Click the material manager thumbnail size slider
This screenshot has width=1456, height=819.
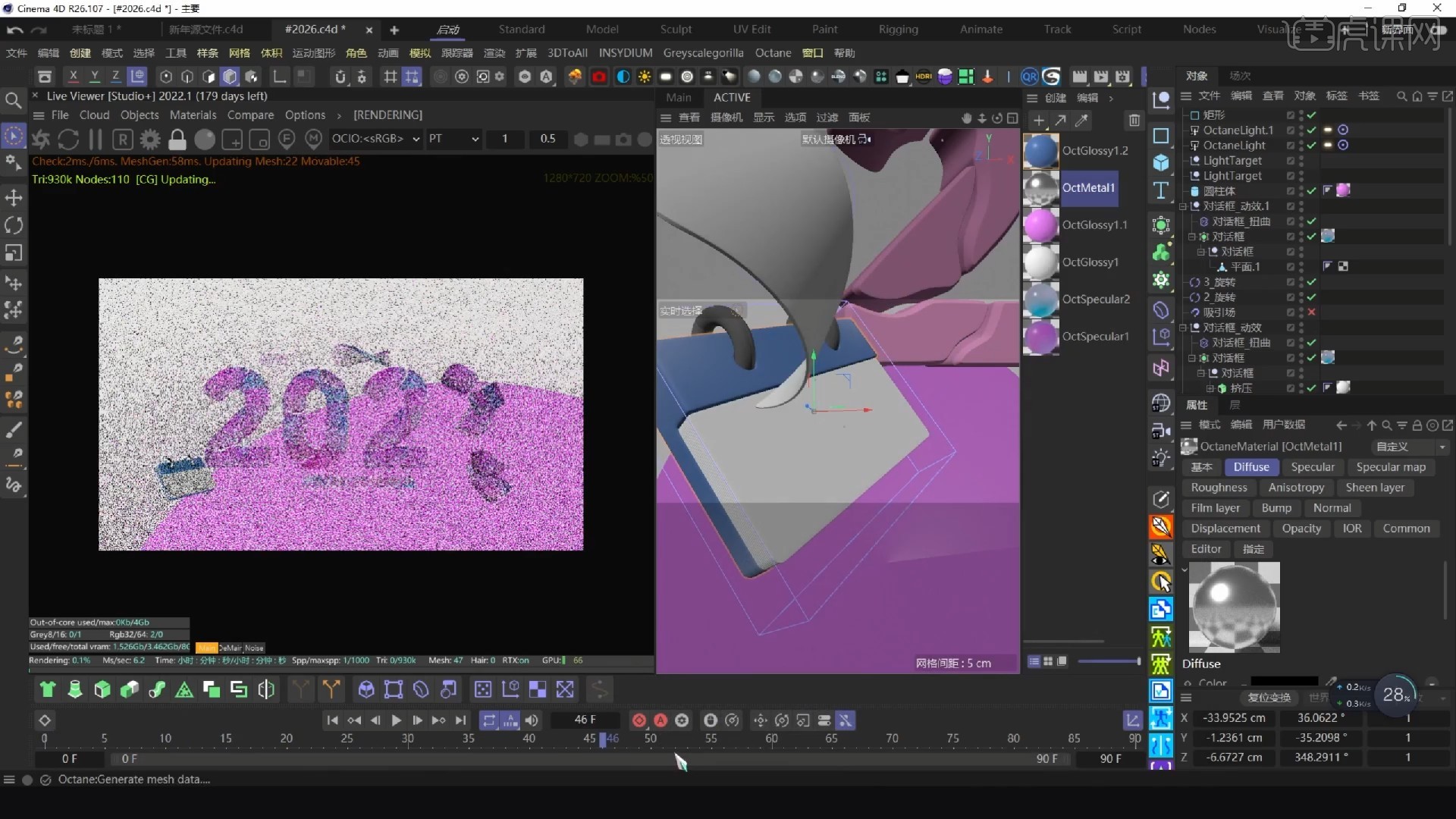[1110, 661]
